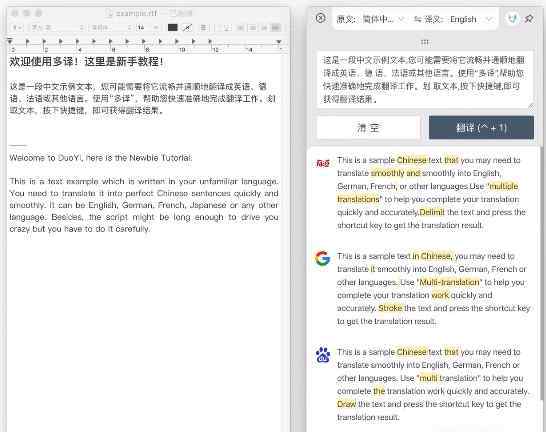Click the strikethrough/format lines toolbar icon
This screenshot has width=546, height=432.
tap(204, 28)
